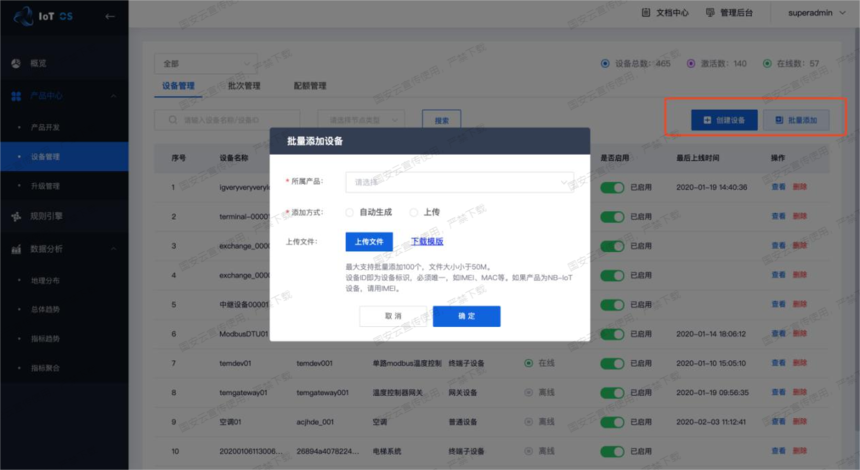Open 管理后台 admin console icon

point(710,12)
